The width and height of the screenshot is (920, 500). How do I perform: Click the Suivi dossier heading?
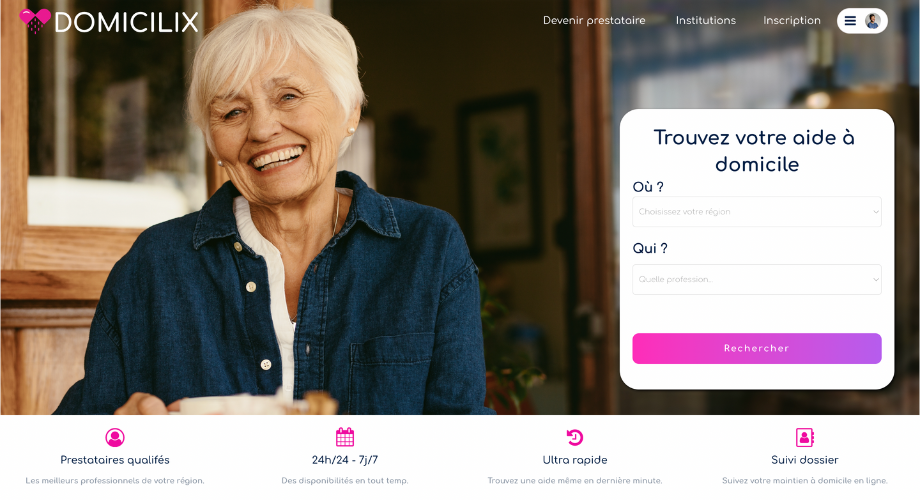(804, 460)
